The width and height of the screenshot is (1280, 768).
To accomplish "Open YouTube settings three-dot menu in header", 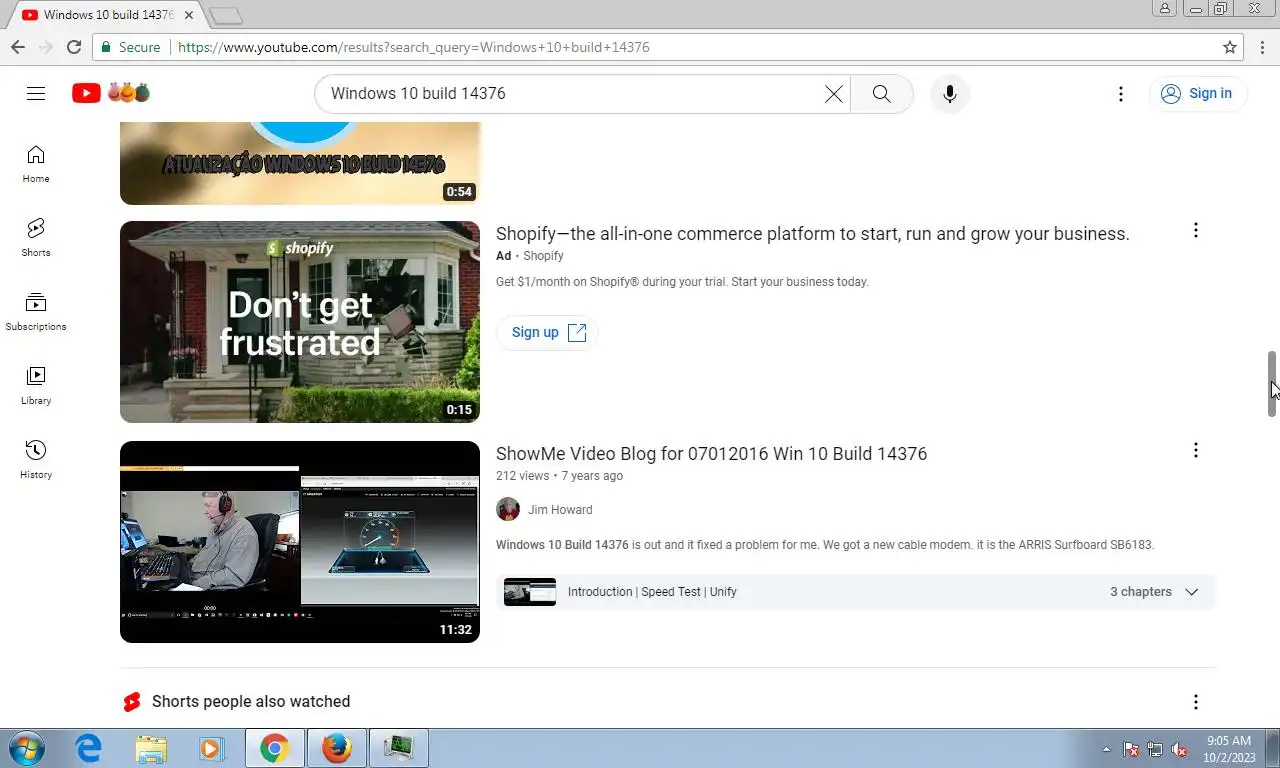I will (1121, 93).
